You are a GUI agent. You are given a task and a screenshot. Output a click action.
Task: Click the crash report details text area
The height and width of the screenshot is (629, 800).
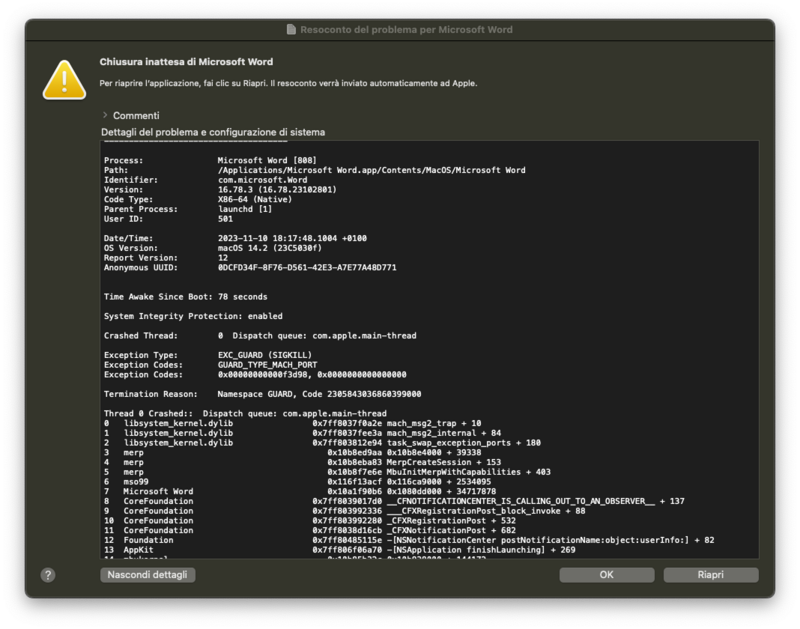[430, 349]
